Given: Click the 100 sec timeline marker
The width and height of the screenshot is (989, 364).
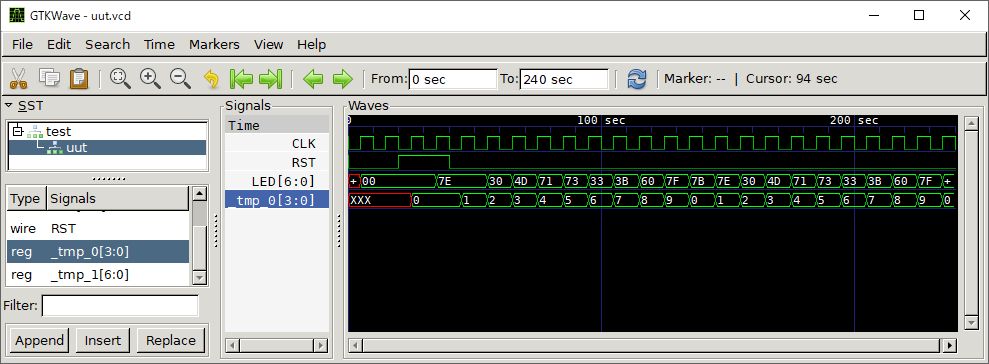Looking at the screenshot, I should tap(601, 120).
